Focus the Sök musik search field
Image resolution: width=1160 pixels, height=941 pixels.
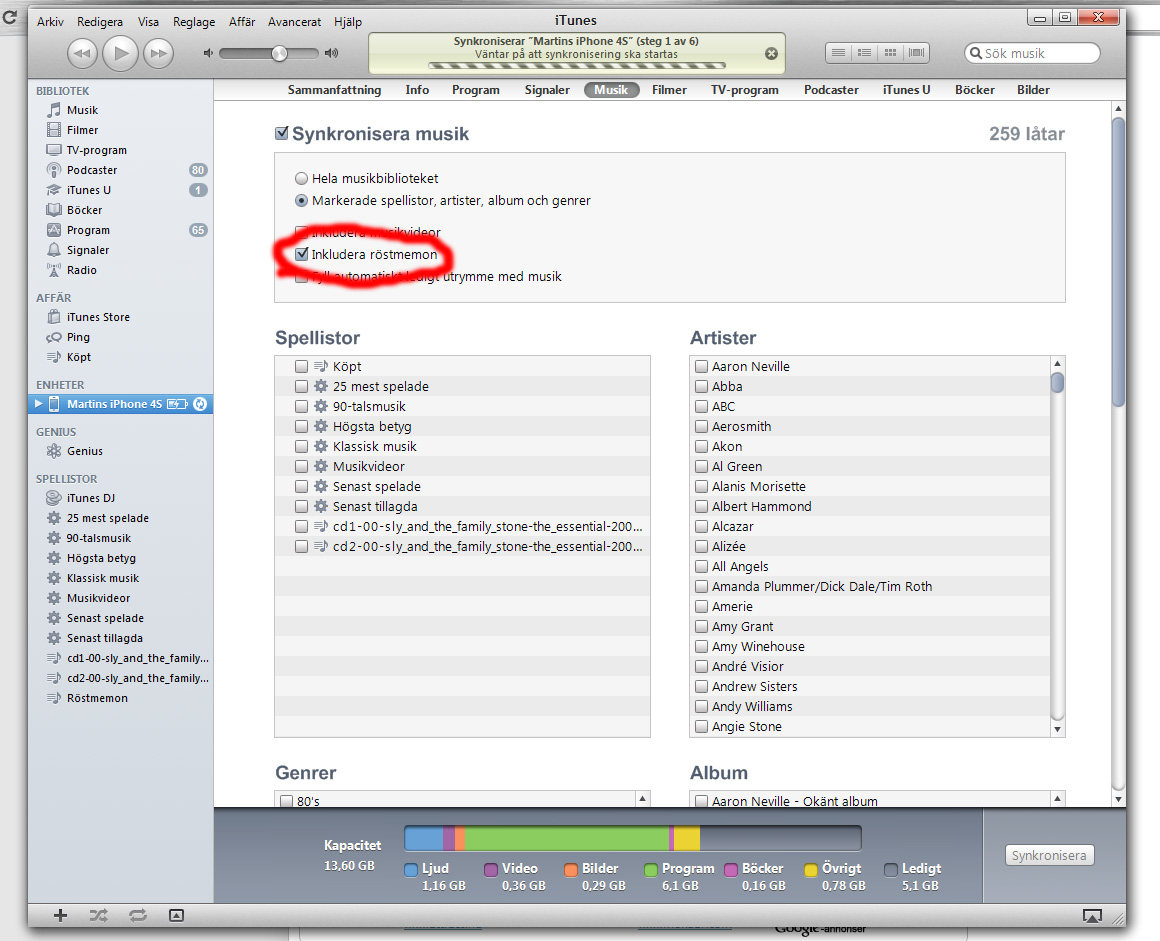[1032, 53]
